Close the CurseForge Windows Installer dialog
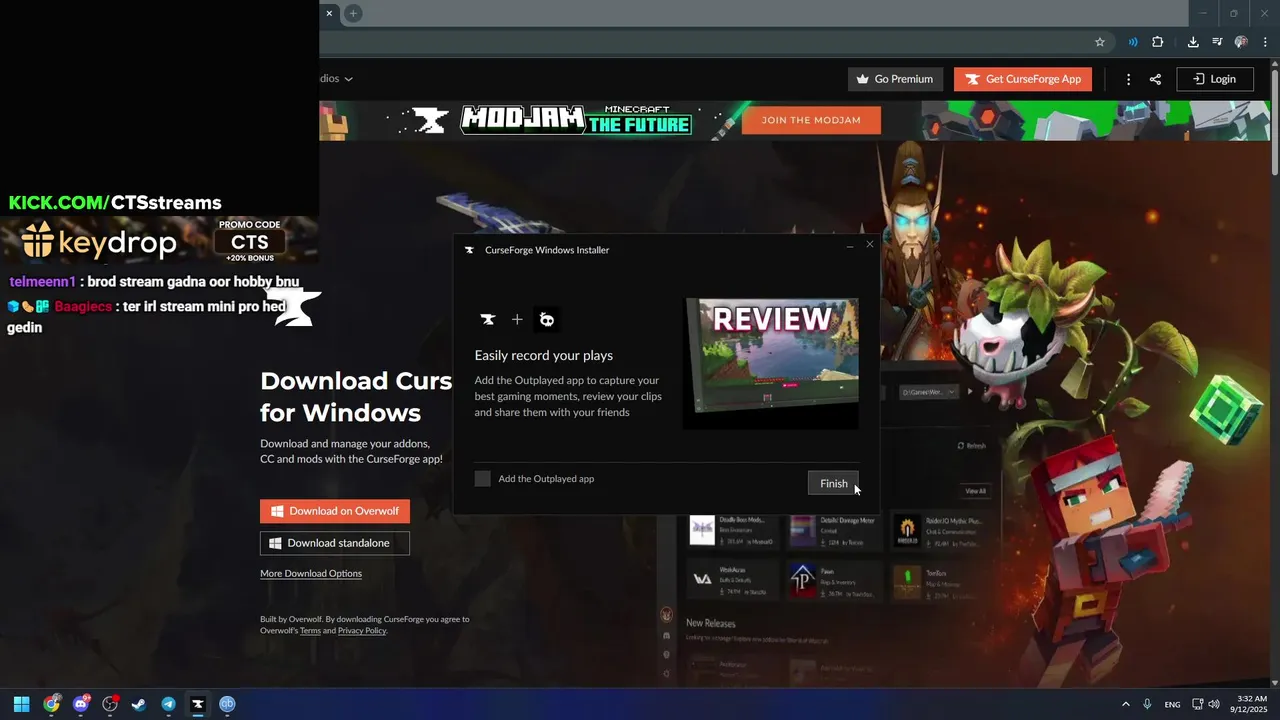 coord(870,245)
